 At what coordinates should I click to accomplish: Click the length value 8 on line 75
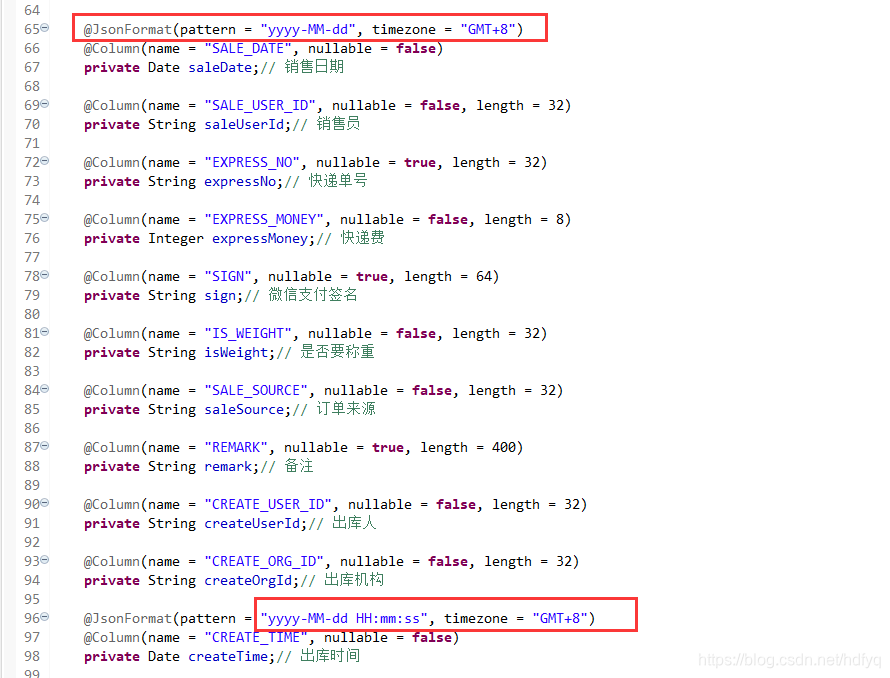click(x=560, y=220)
